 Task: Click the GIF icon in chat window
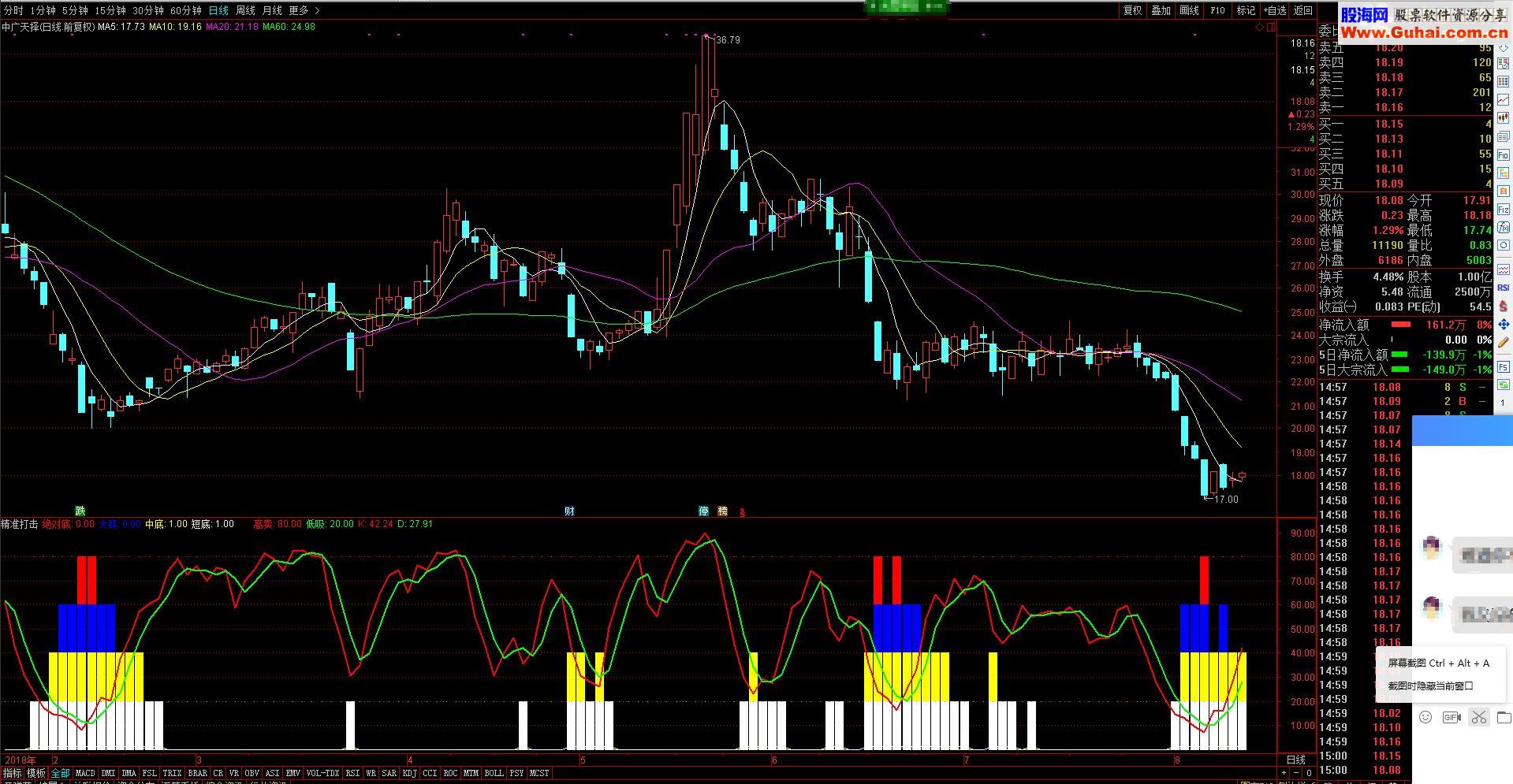pyautogui.click(x=1452, y=717)
